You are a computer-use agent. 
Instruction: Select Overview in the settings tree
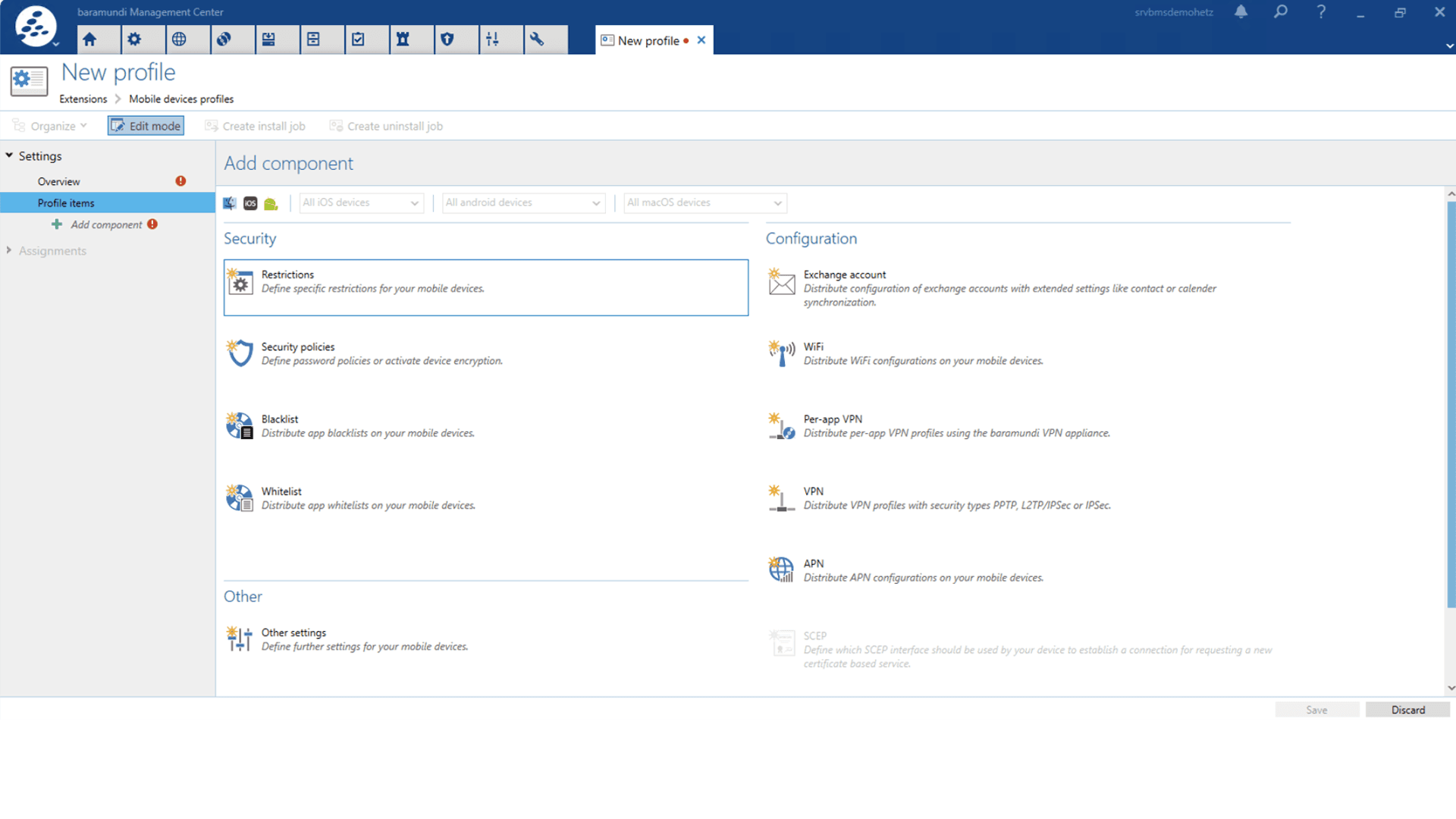click(x=58, y=182)
